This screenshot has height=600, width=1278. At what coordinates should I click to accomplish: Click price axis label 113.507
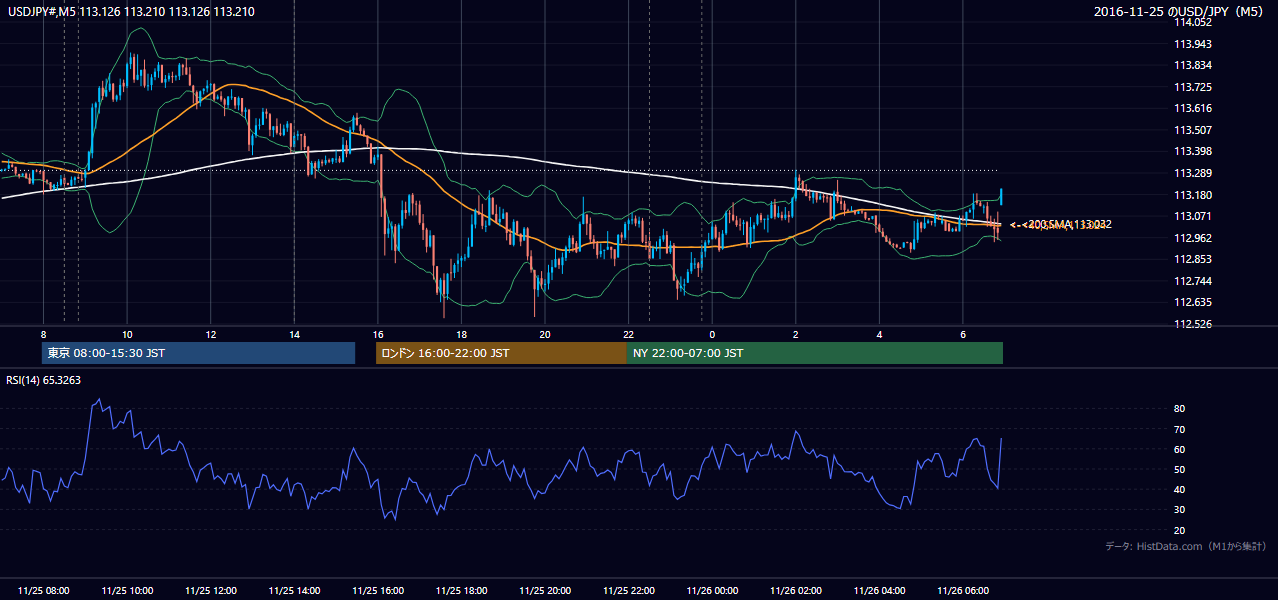[x=1192, y=130]
